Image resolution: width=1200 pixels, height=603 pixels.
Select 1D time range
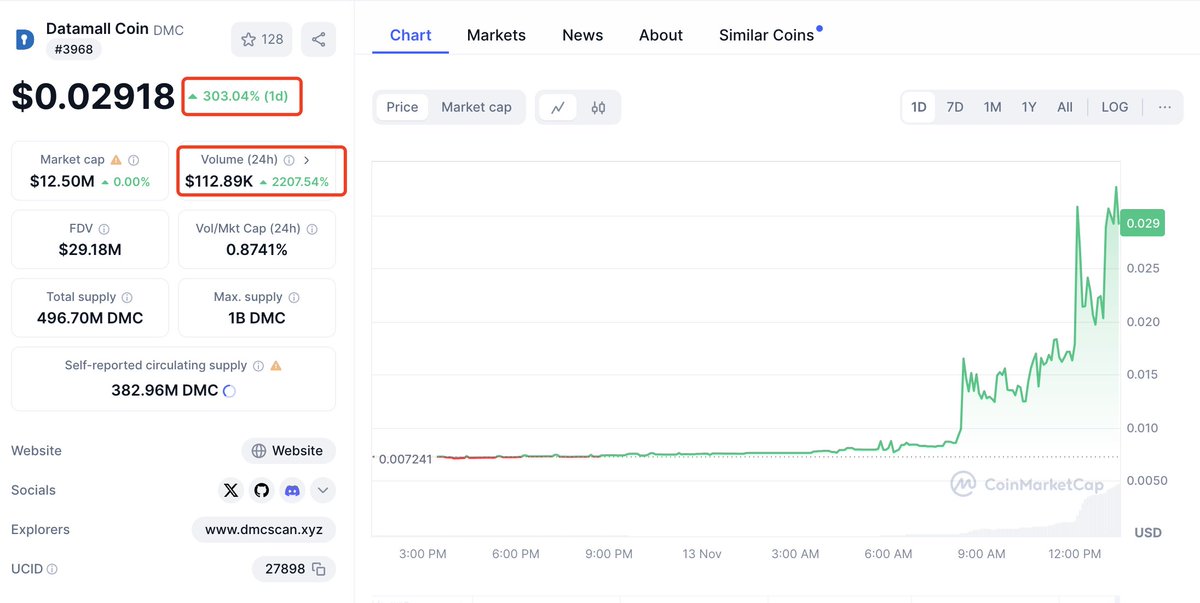point(918,107)
